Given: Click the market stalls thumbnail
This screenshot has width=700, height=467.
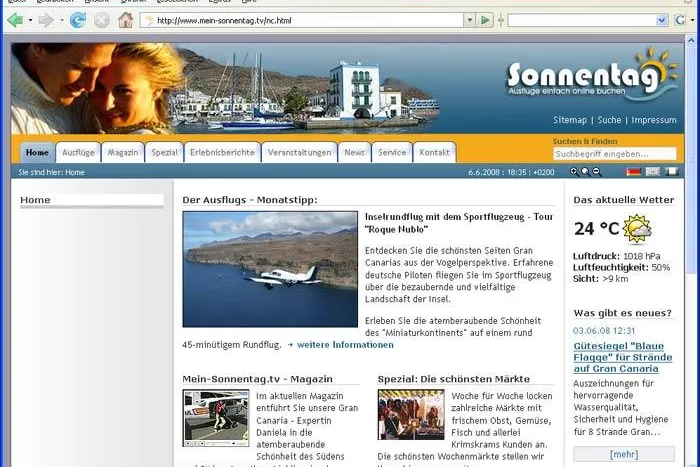Looking at the screenshot, I should [411, 415].
